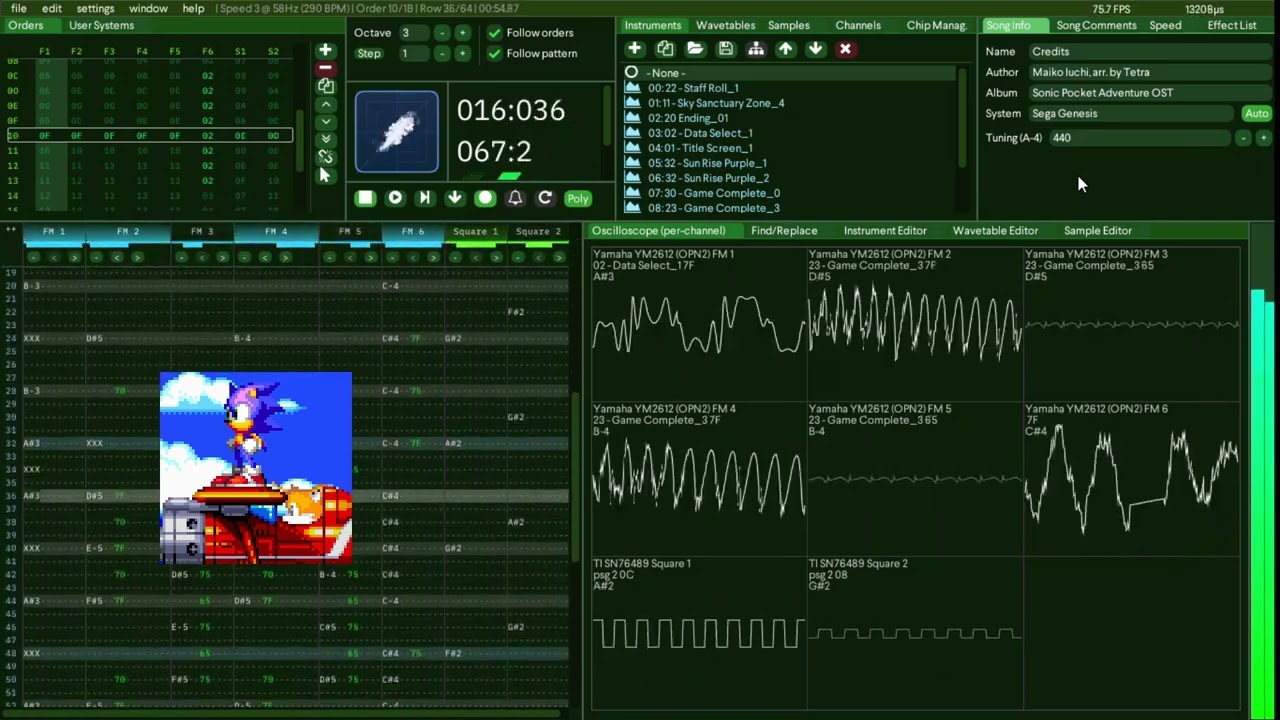
Task: Narrow the FM 2 channel with < button
Action: tap(116, 257)
